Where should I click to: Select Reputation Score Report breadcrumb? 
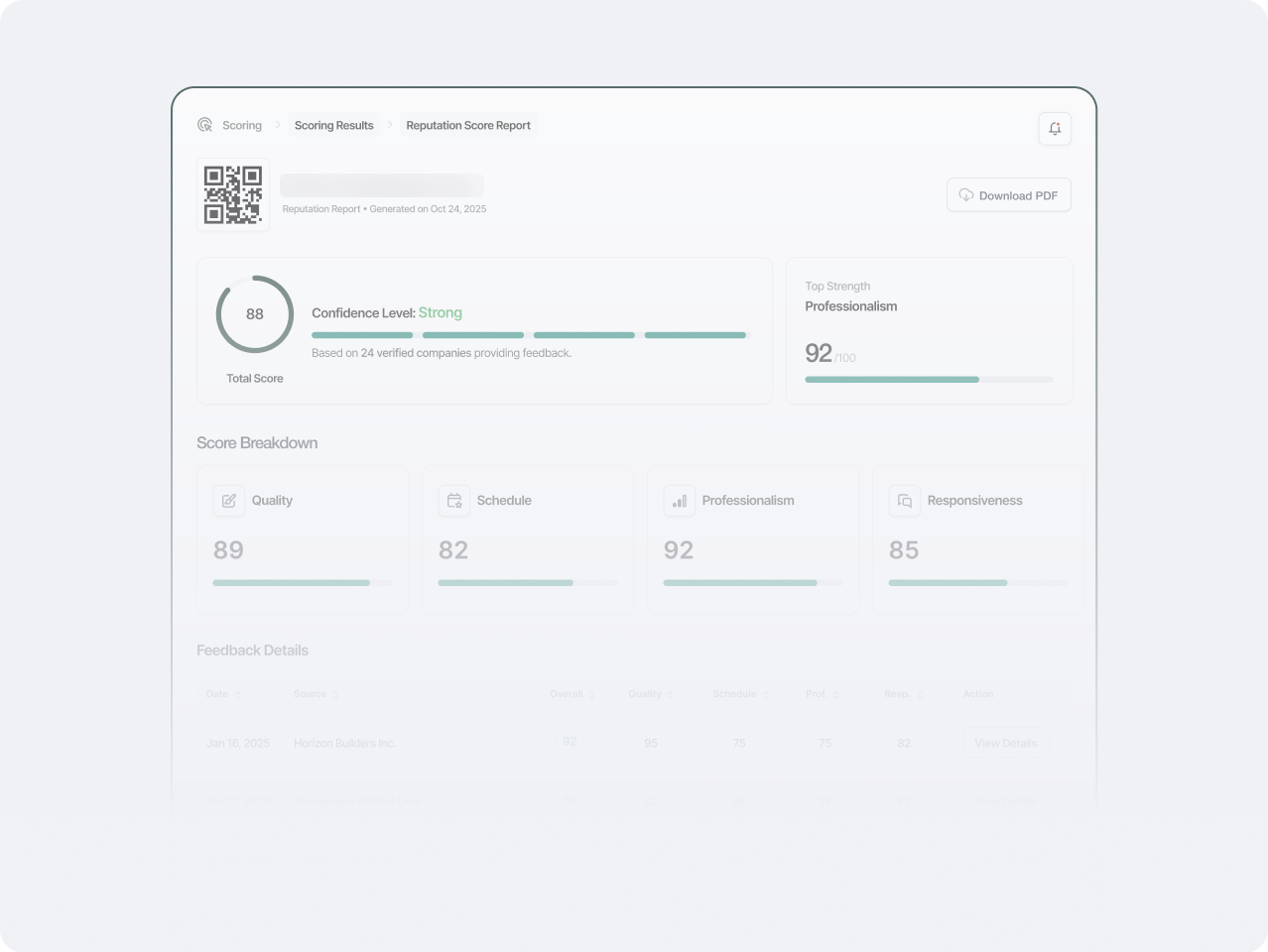click(468, 126)
